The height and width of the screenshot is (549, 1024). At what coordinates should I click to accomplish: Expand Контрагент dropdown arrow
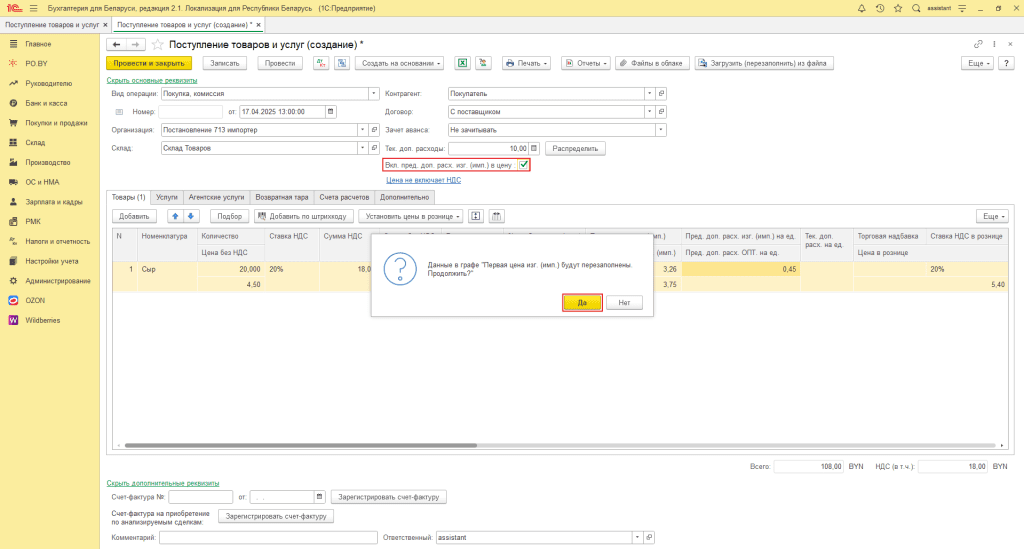(x=649, y=93)
